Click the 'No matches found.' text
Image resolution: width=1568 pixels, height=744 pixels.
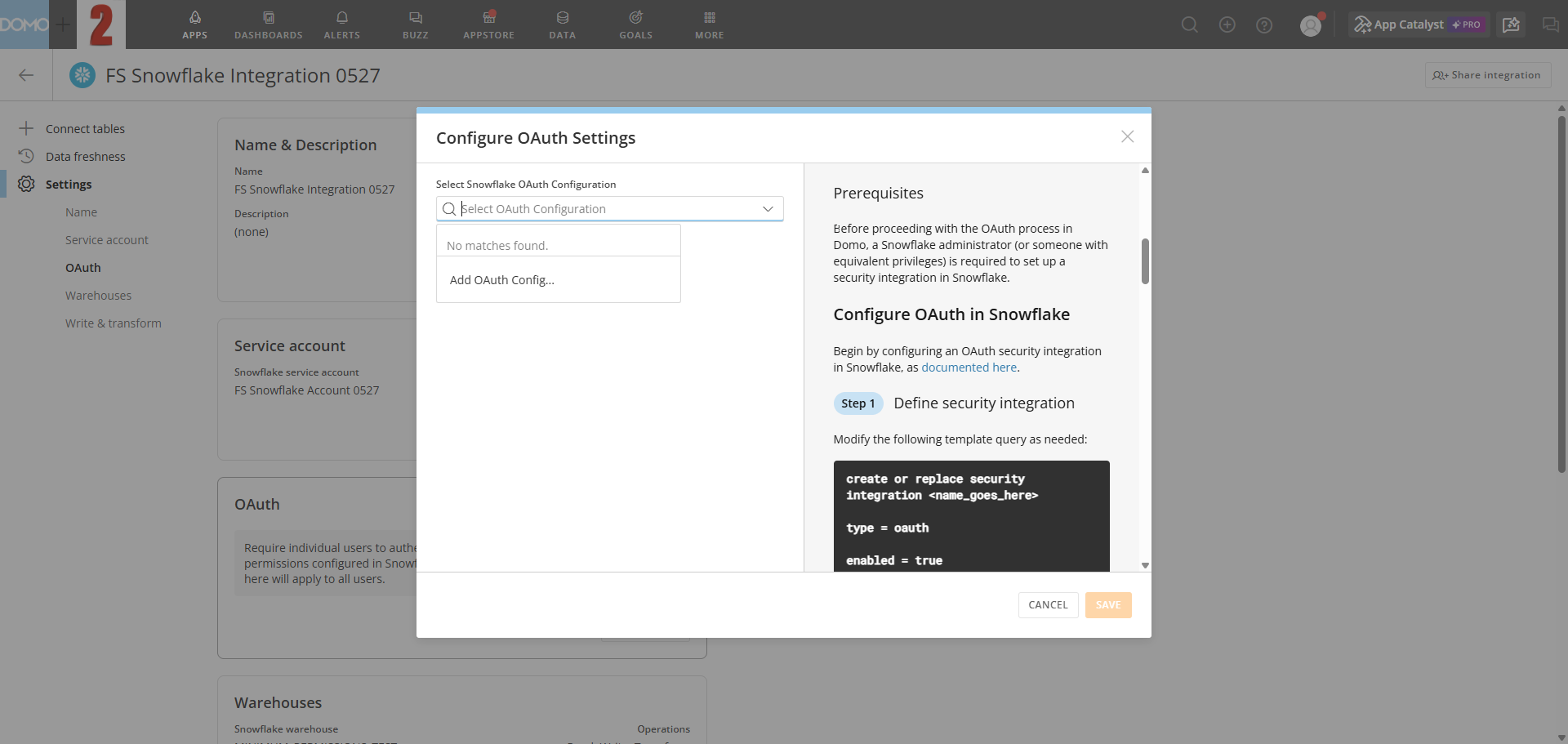pos(497,246)
